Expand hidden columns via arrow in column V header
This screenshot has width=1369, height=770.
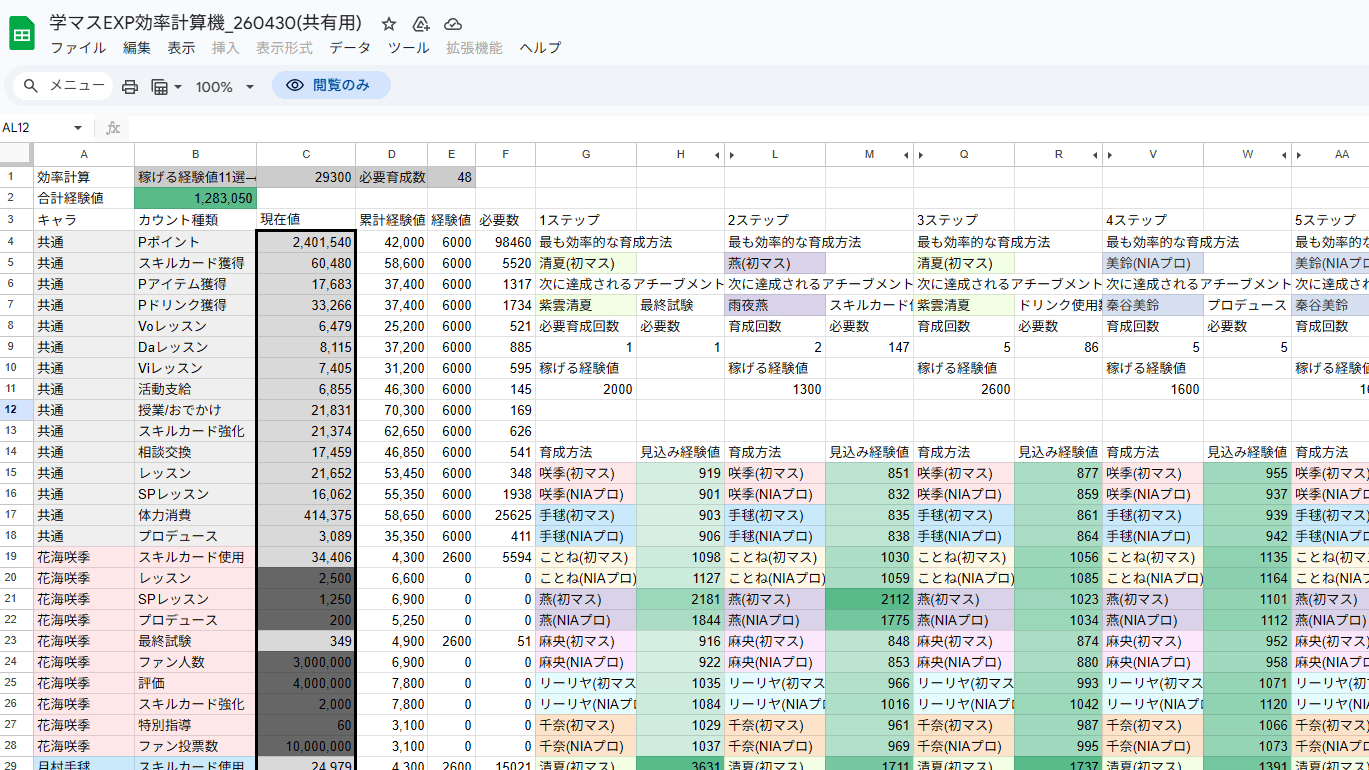tap(1110, 155)
